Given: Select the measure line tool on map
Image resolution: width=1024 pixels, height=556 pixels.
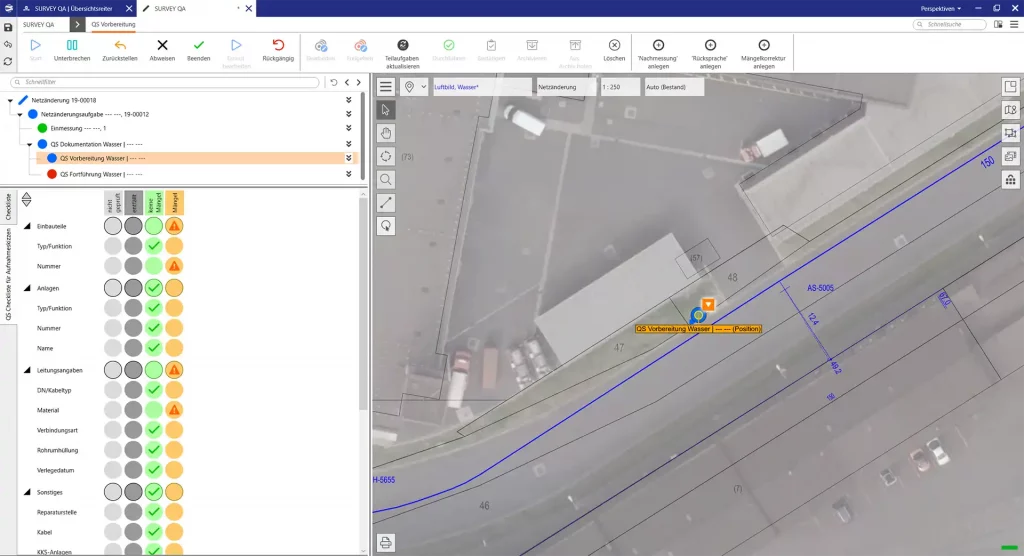Looking at the screenshot, I should [x=386, y=202].
